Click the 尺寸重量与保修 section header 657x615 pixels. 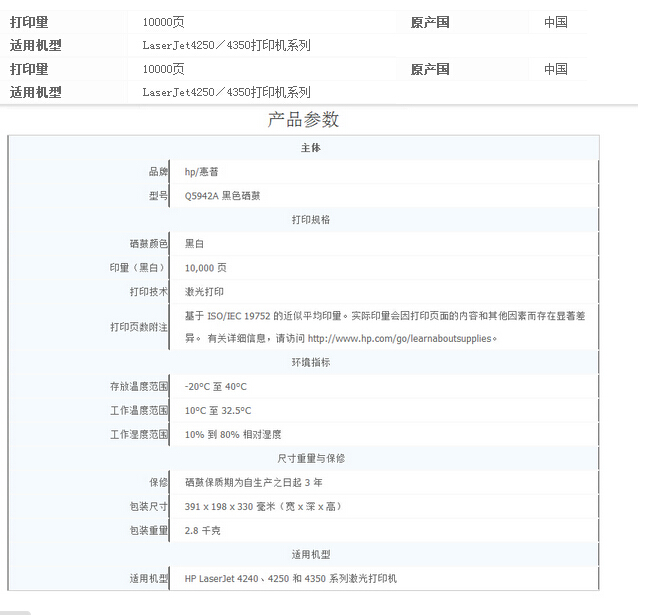pos(310,458)
